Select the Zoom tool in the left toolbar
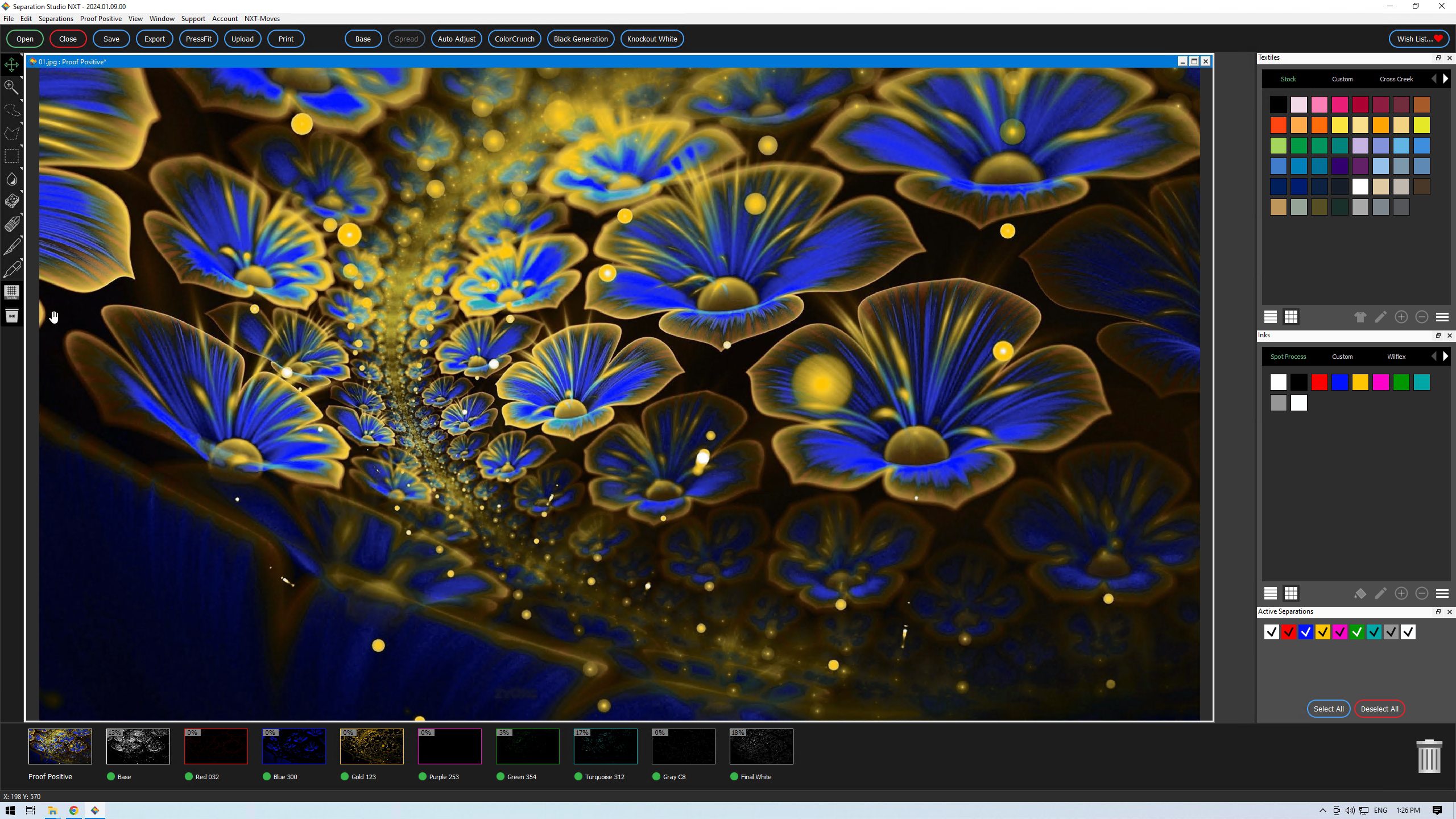Screen dimensions: 1456x819 tap(11, 88)
